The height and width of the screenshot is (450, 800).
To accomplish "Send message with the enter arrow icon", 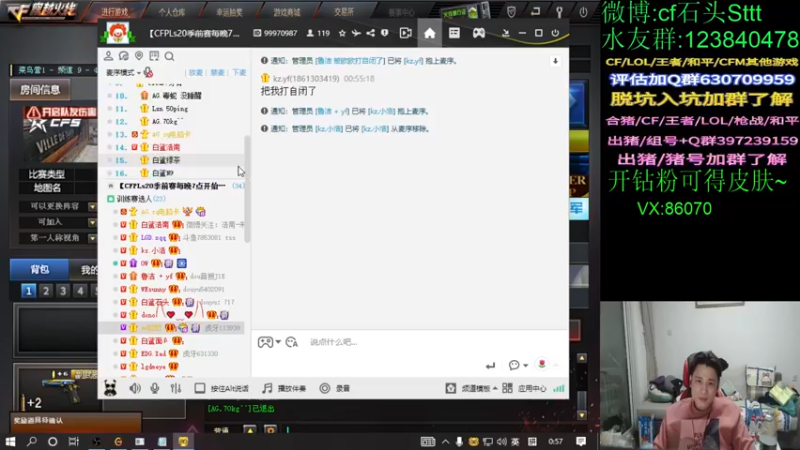I will 490,365.
